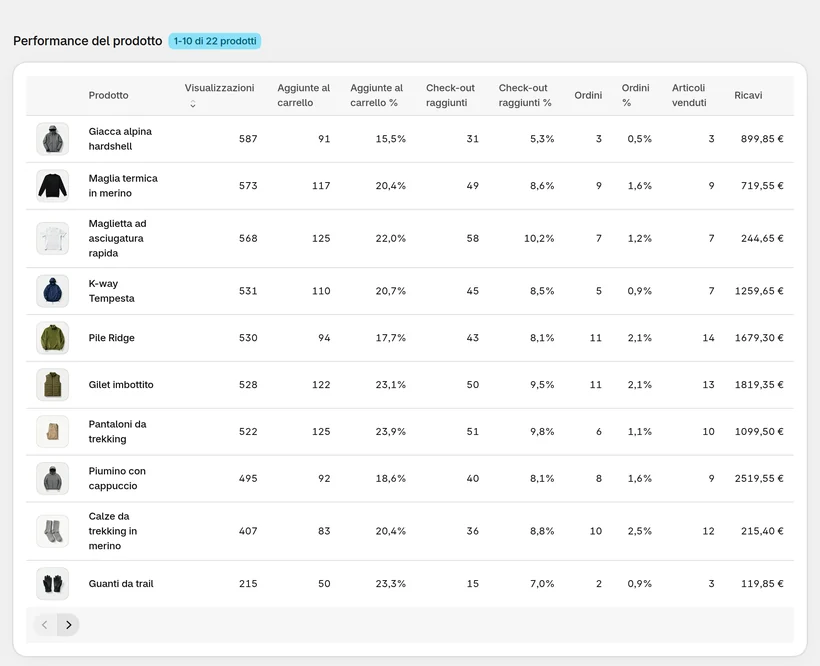Select the K-way Tempesta jacket thumbnail

52,291
